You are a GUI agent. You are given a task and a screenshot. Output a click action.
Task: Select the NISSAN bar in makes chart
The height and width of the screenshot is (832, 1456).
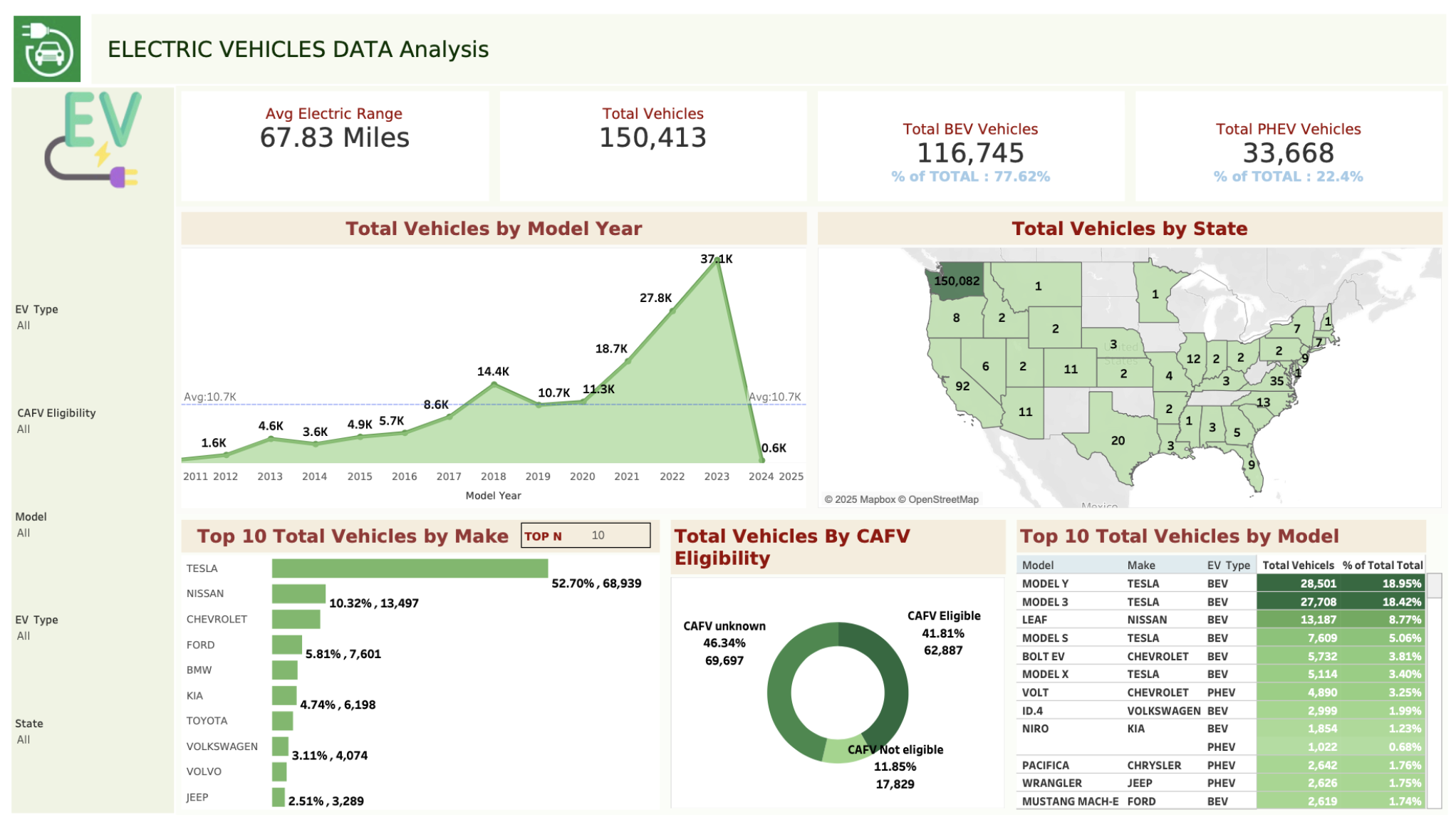[x=298, y=594]
